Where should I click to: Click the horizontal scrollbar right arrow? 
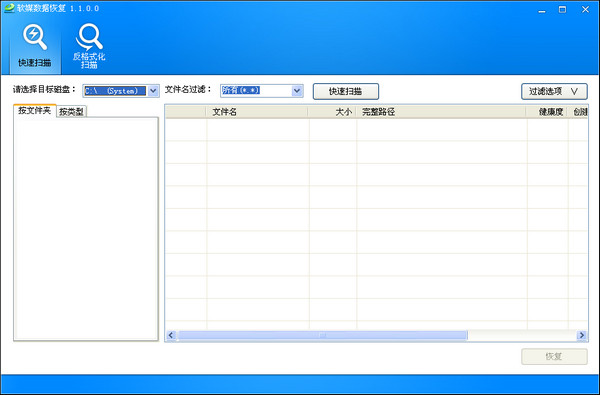(582, 336)
